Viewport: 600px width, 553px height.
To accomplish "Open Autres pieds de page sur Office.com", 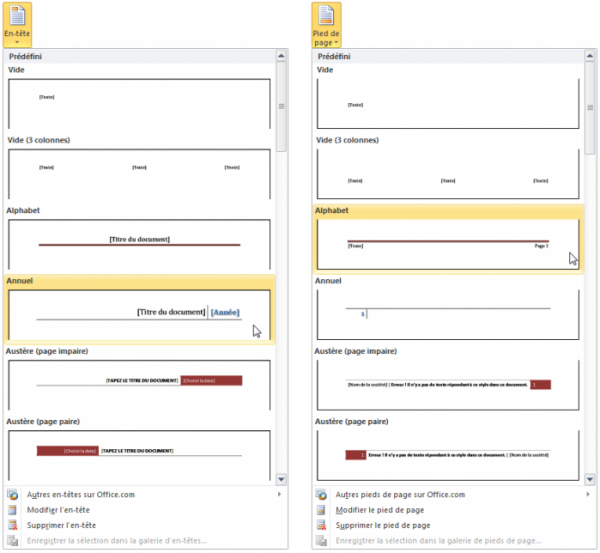I will coord(454,494).
